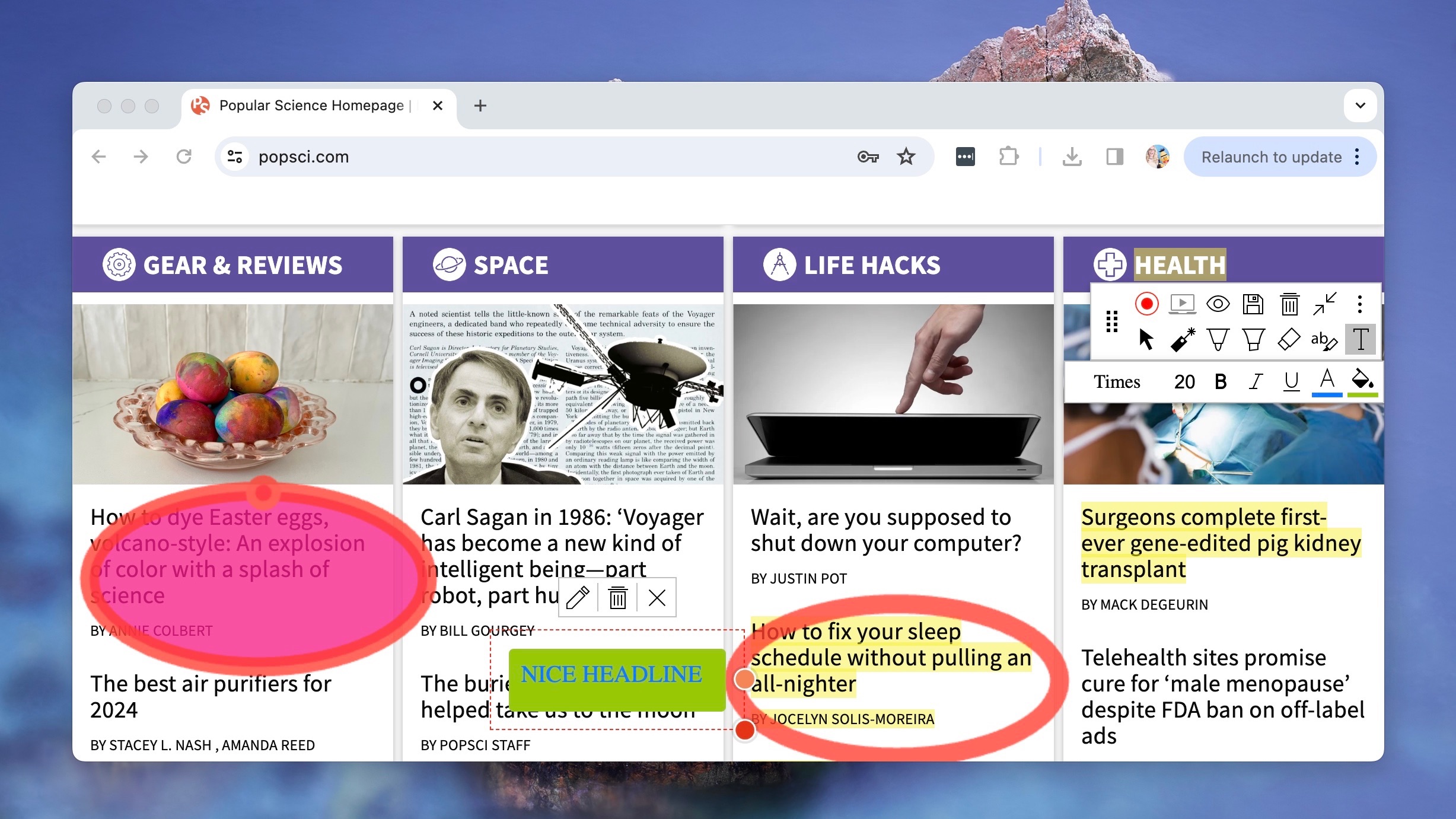Click the popsci.com address bar

click(x=304, y=157)
